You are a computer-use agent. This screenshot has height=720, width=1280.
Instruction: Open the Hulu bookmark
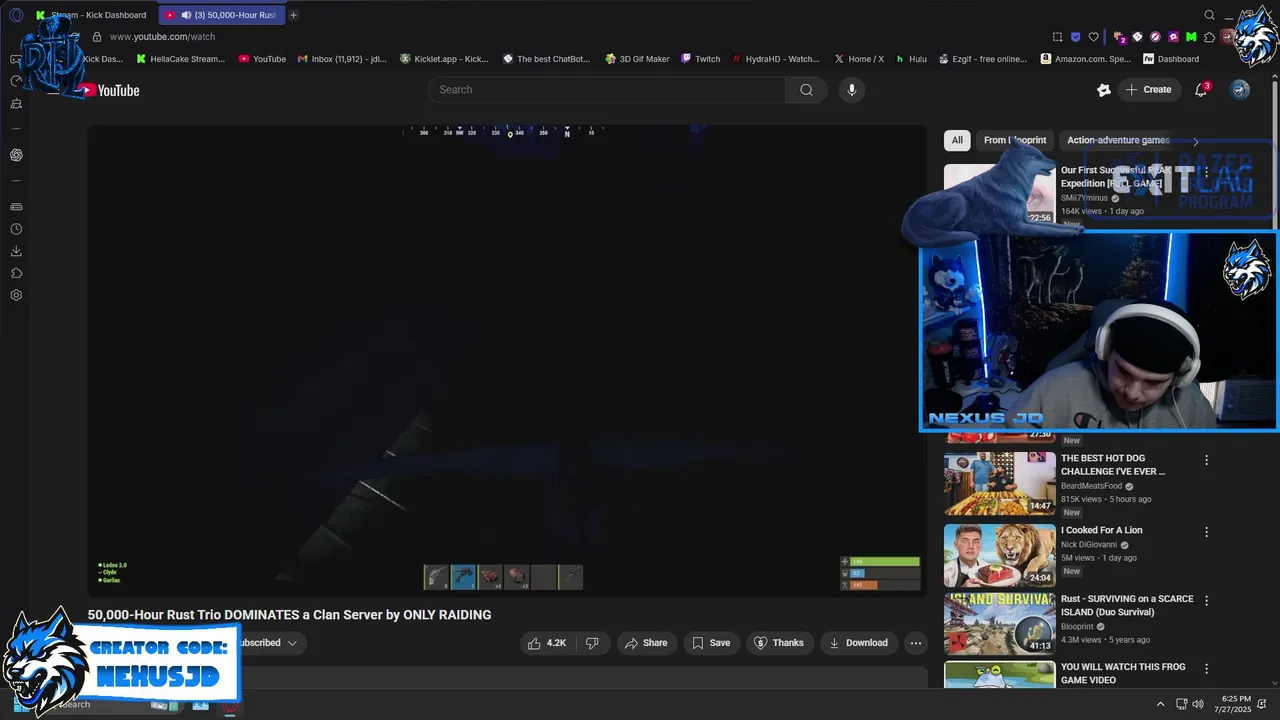(x=911, y=59)
